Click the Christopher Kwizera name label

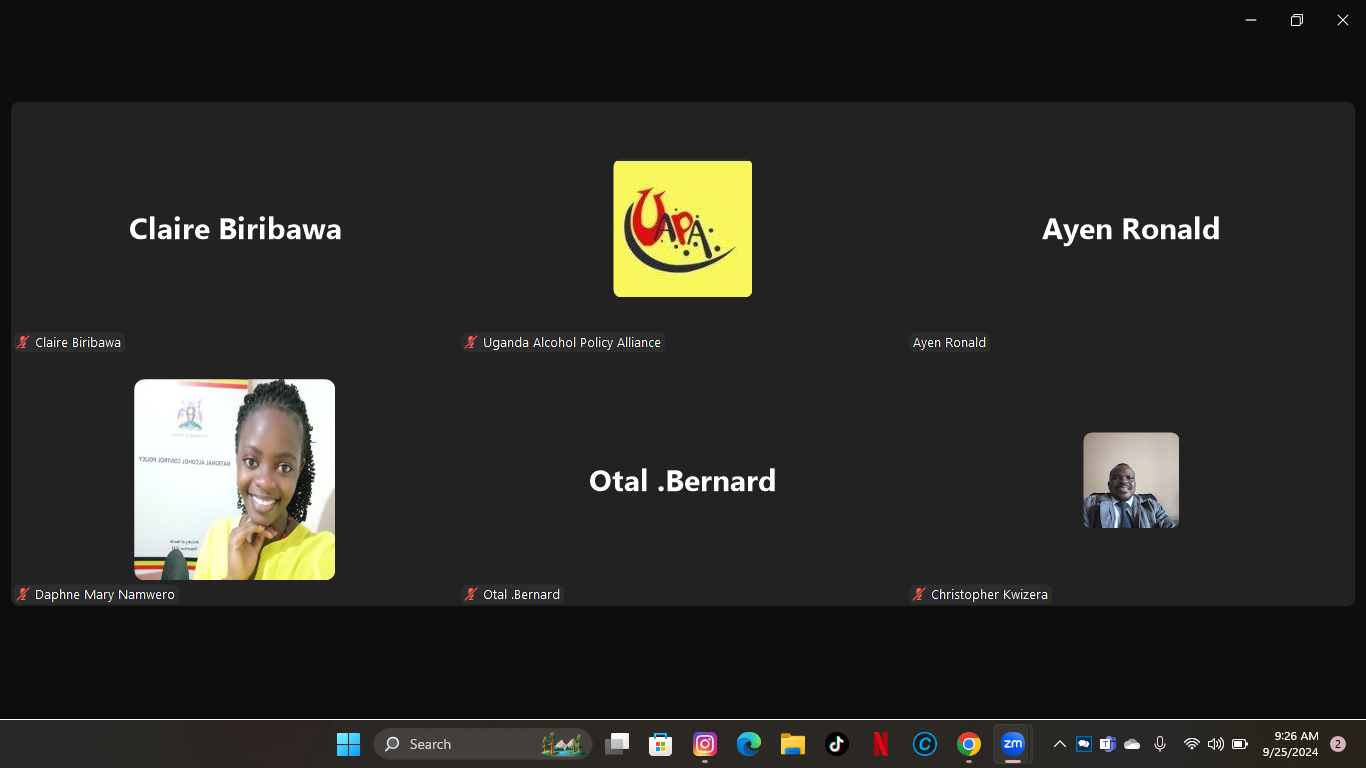coord(989,594)
